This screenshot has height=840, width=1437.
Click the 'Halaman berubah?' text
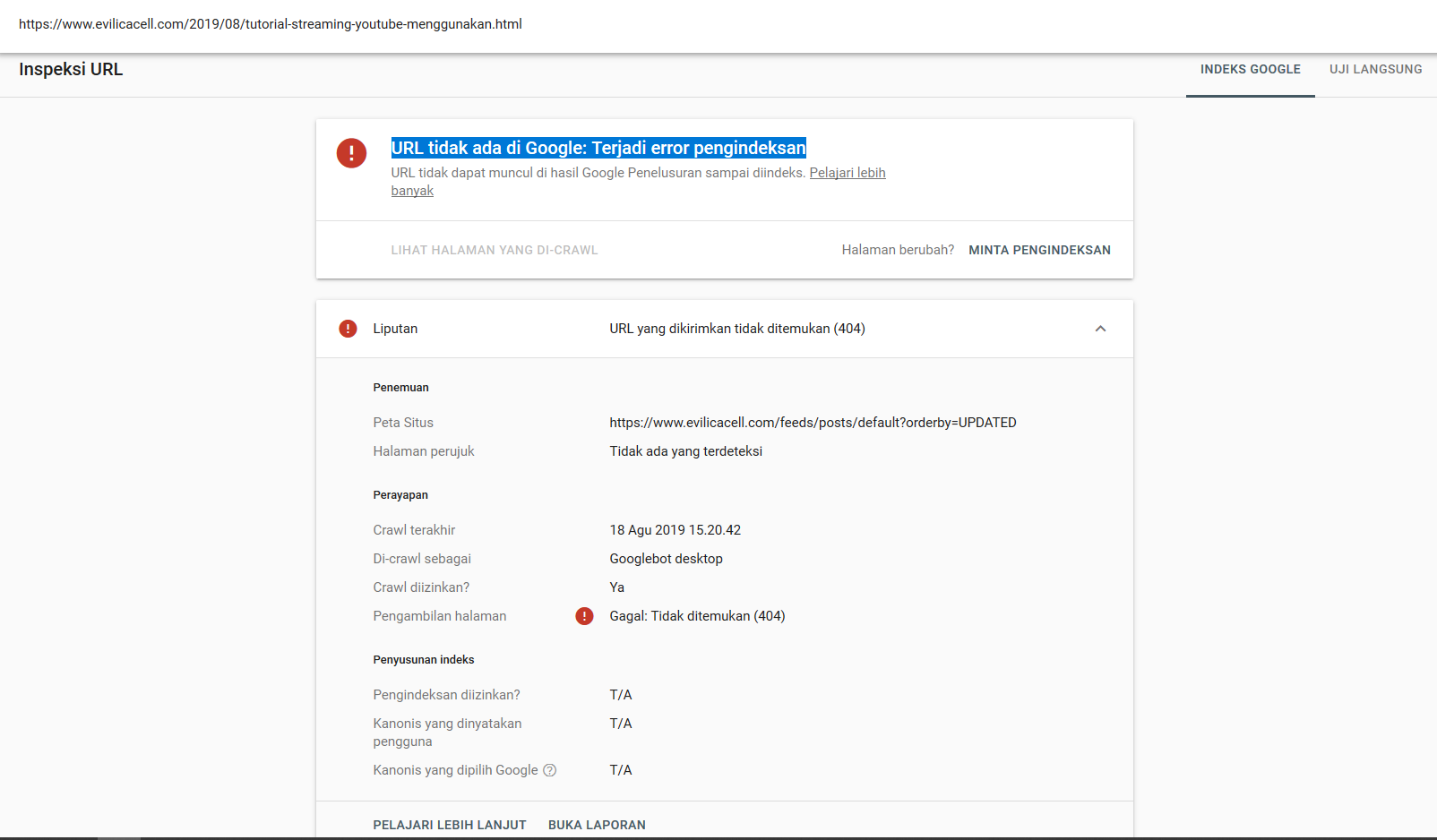(898, 250)
